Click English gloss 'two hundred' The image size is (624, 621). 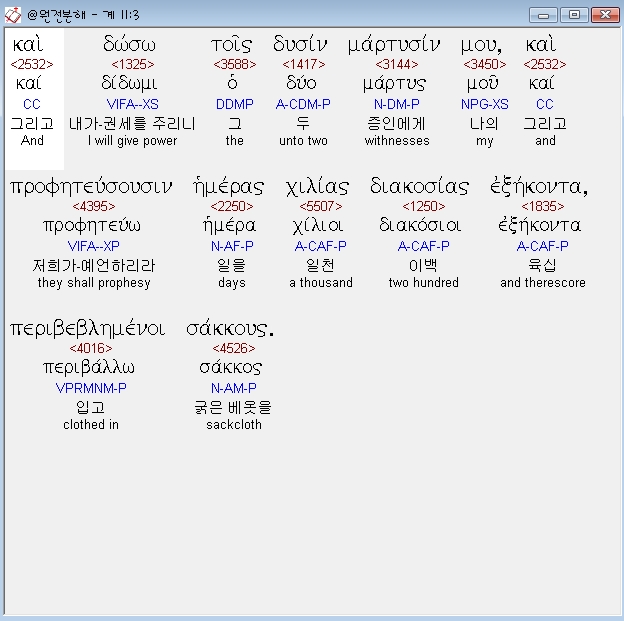coord(424,283)
